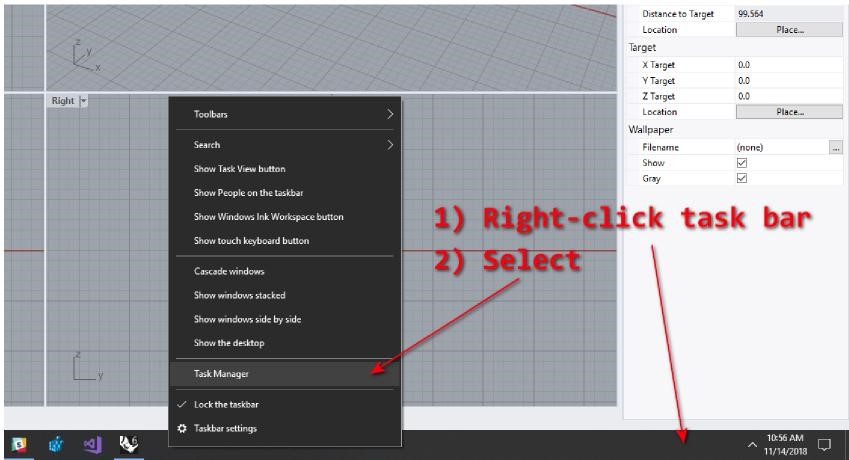Open the Right viewport dropdown arrow
This screenshot has width=849, height=460.
[x=83, y=101]
